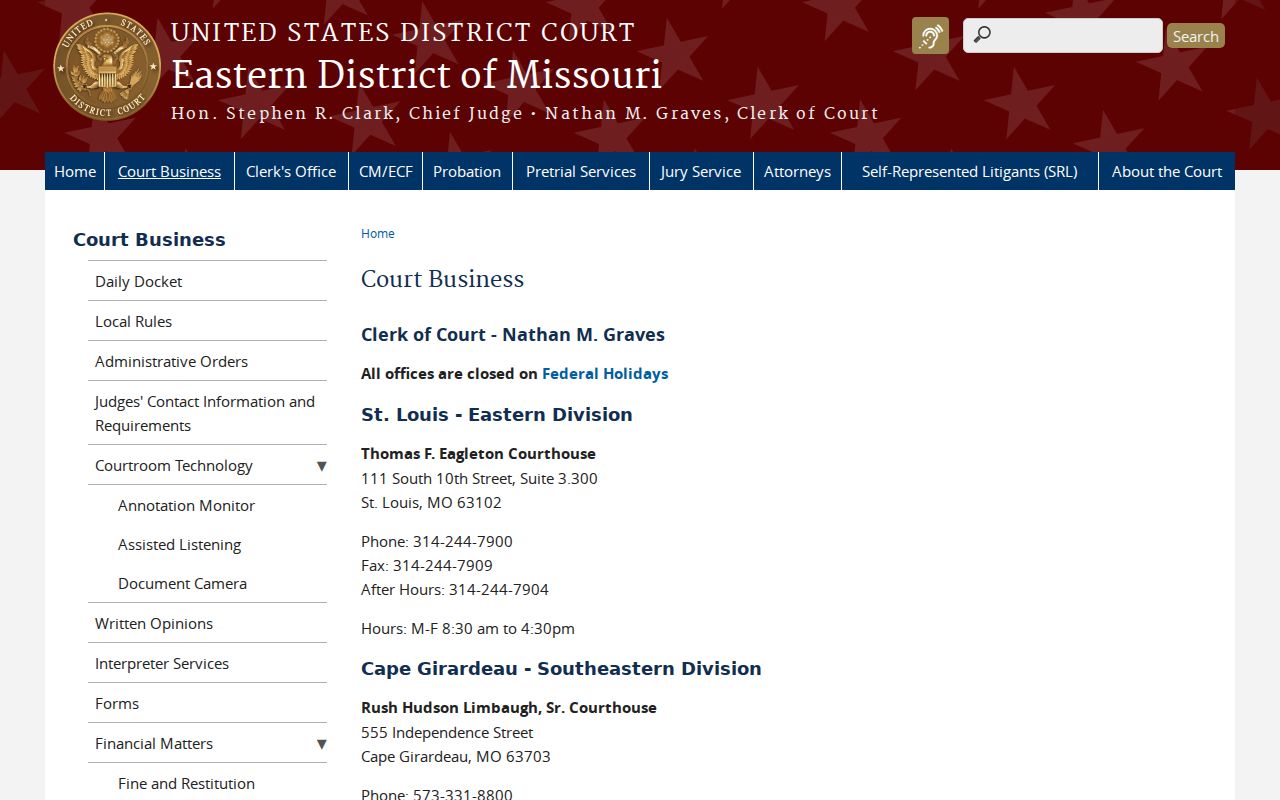Click Rush Hudson Limbaugh, Sr. Courthouse text
The height and width of the screenshot is (800, 1280).
click(509, 707)
